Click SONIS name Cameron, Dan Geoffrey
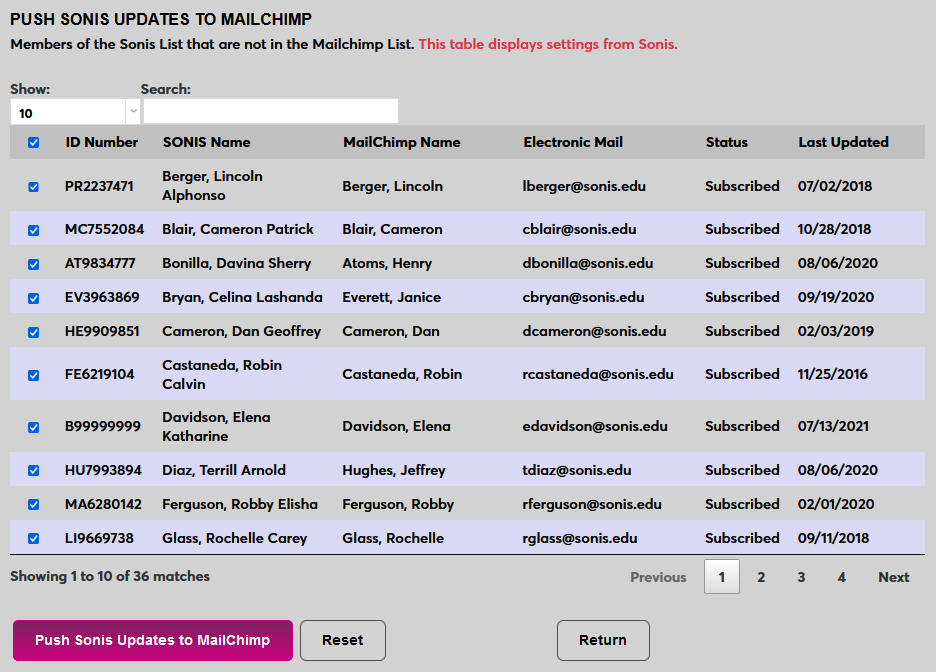Screen dimensions: 936x672 click(241, 331)
